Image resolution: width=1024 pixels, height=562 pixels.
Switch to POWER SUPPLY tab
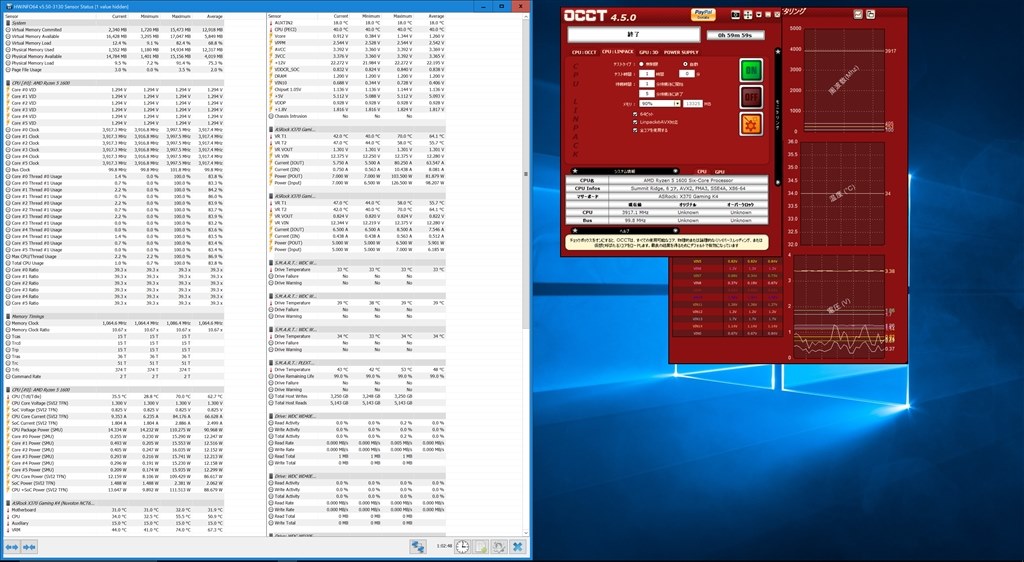click(x=681, y=52)
